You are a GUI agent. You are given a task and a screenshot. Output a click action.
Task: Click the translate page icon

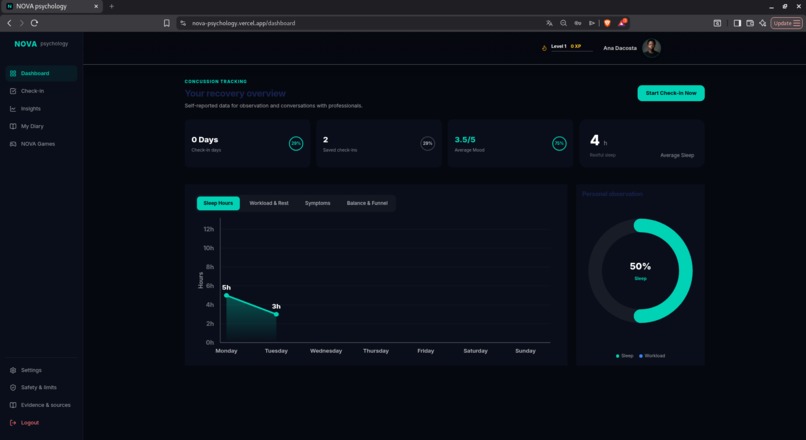pos(549,23)
